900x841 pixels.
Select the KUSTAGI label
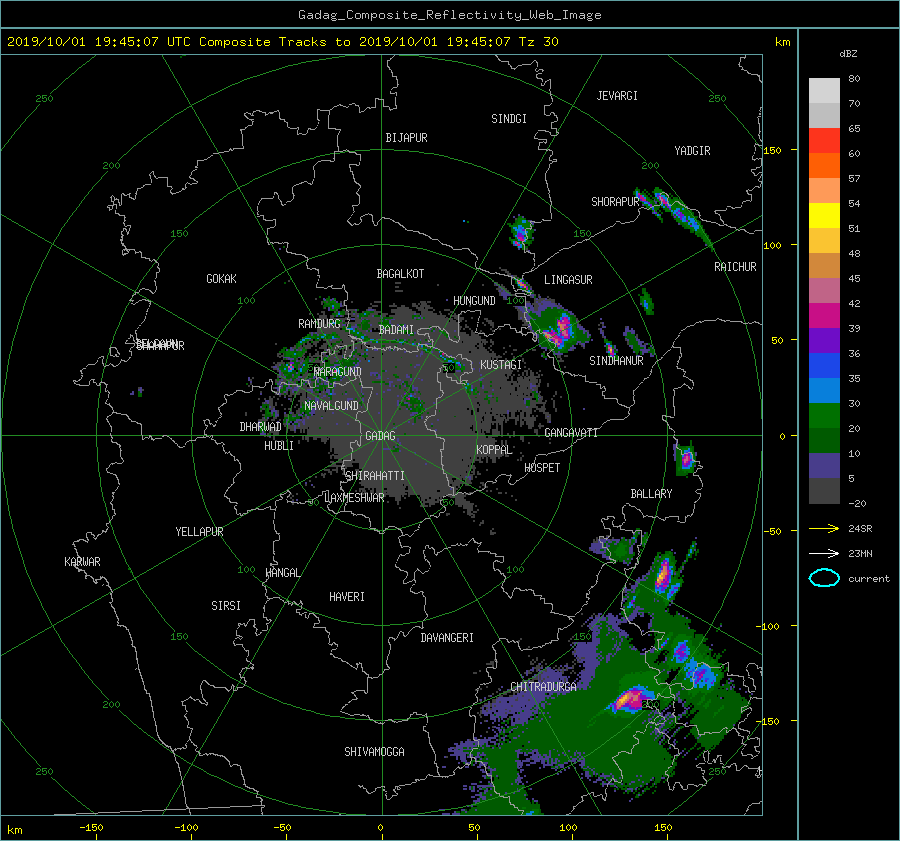coord(501,365)
